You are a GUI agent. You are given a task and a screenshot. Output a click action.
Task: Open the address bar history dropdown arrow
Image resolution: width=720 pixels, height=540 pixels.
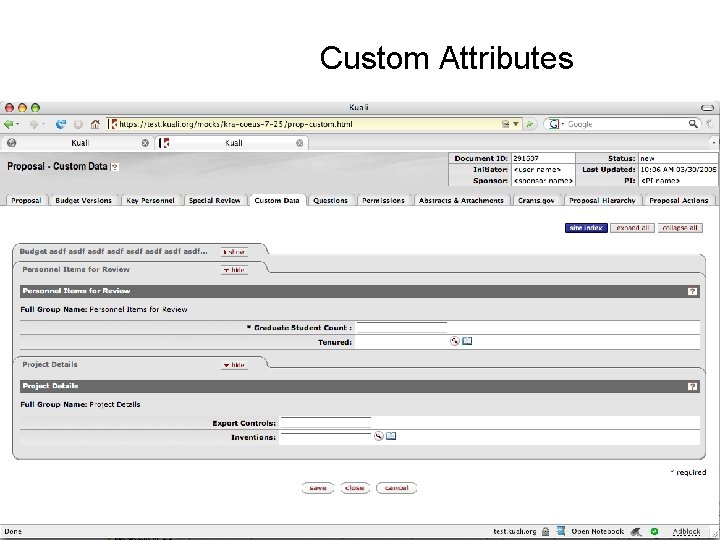pyautogui.click(x=516, y=124)
